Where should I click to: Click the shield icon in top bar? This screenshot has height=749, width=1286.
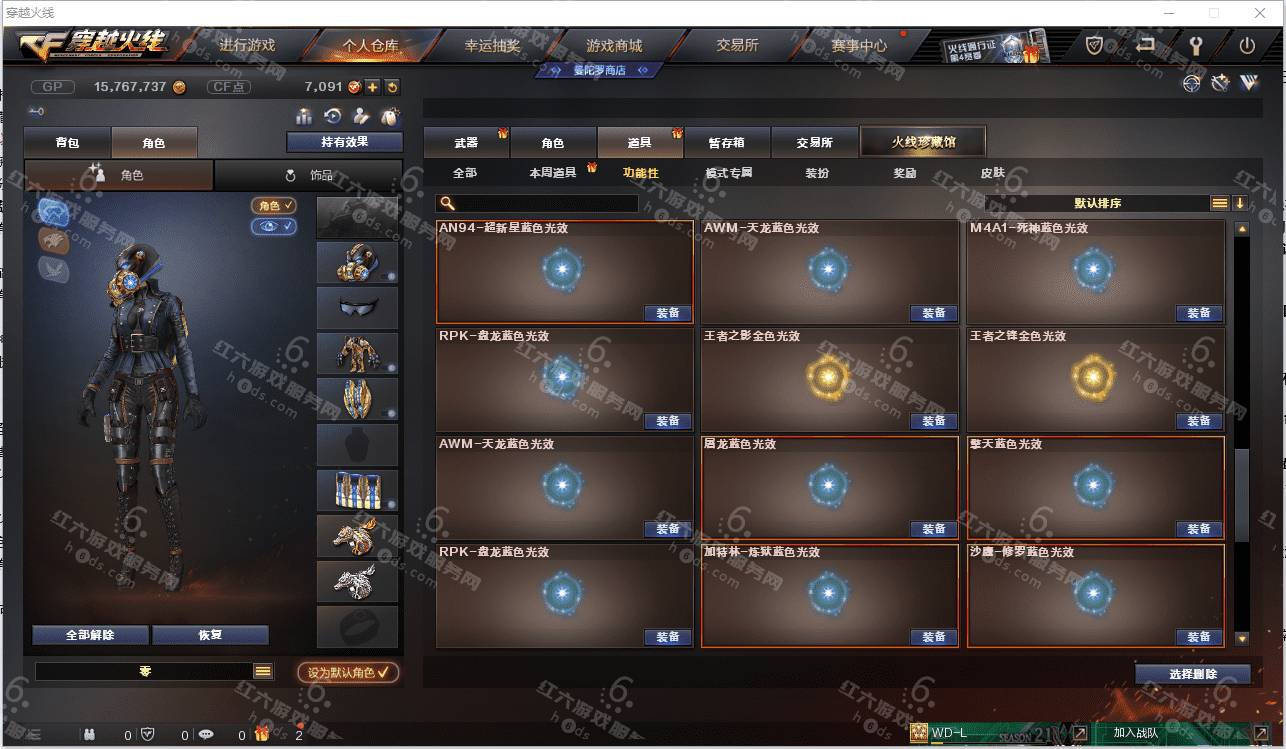click(1095, 45)
